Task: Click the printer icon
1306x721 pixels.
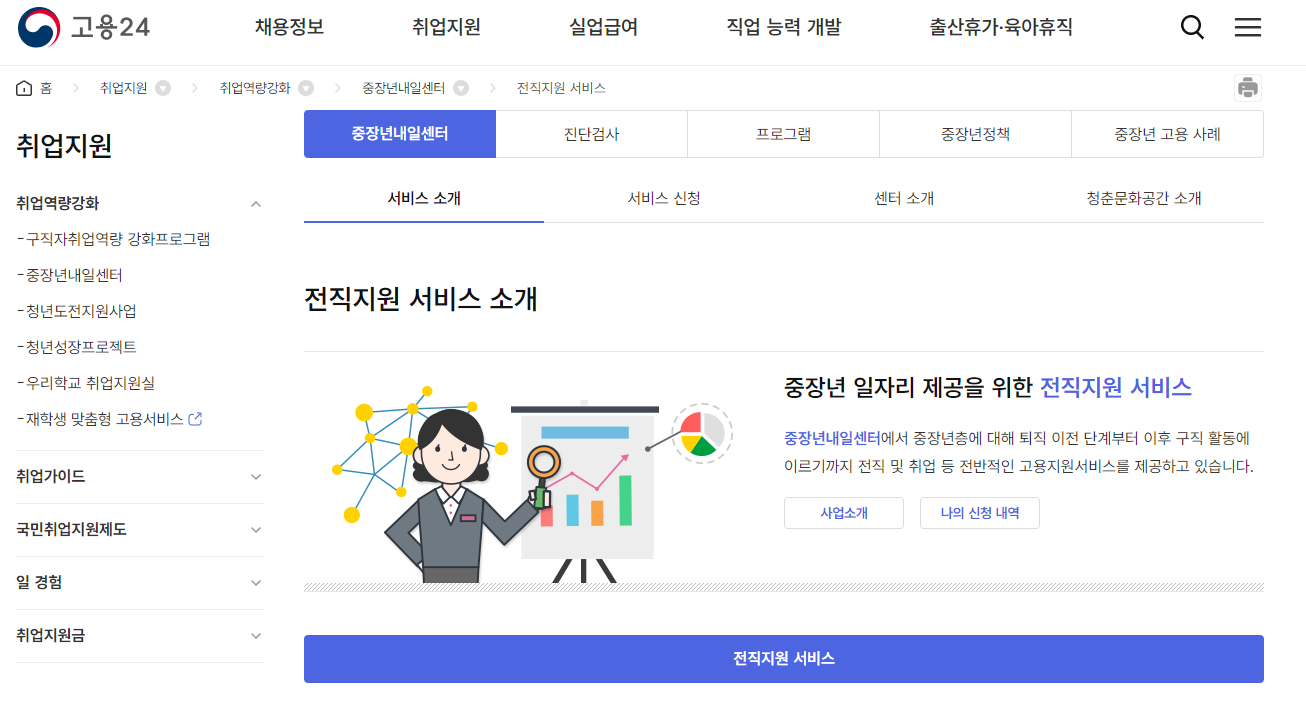Action: pyautogui.click(x=1248, y=88)
